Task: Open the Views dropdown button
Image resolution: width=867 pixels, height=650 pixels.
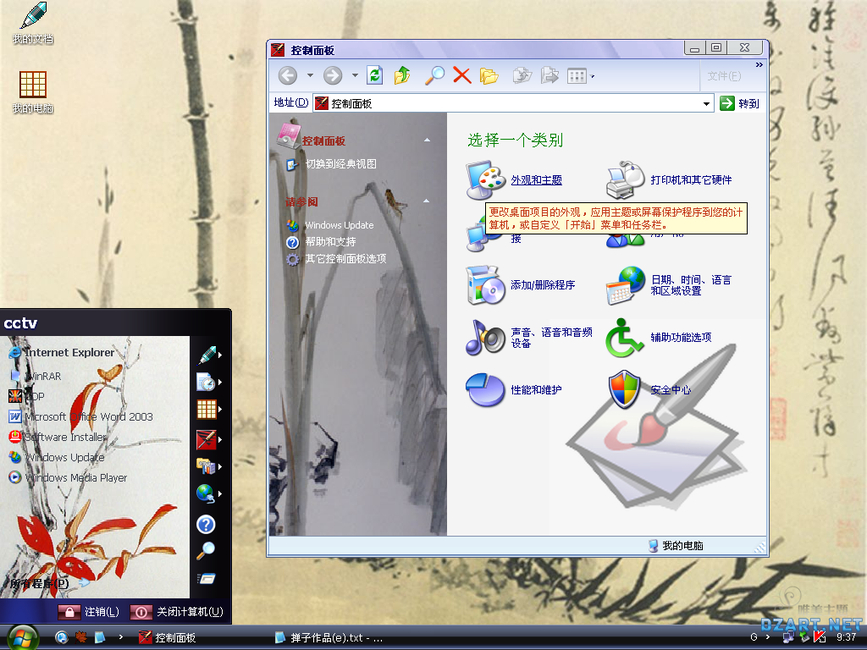Action: coord(581,76)
